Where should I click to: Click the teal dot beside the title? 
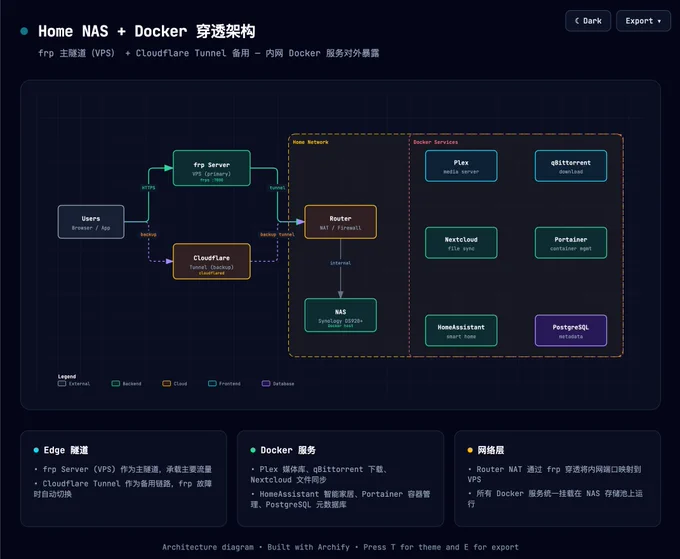pyautogui.click(x=24, y=31)
